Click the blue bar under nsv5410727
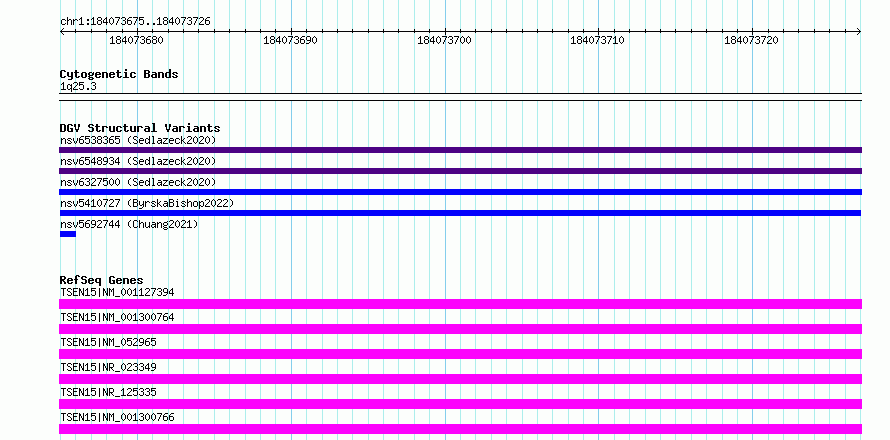Image resolution: width=890 pixels, height=440 pixels. click(460, 213)
